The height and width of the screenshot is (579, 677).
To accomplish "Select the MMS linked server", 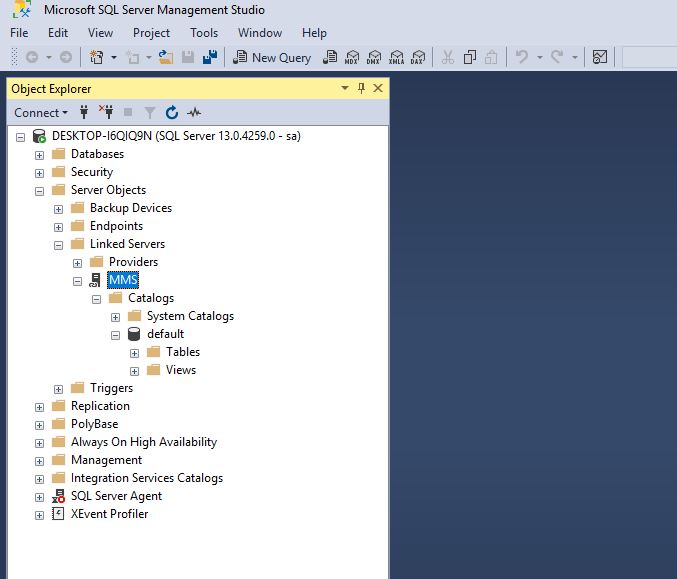I will click(x=123, y=280).
